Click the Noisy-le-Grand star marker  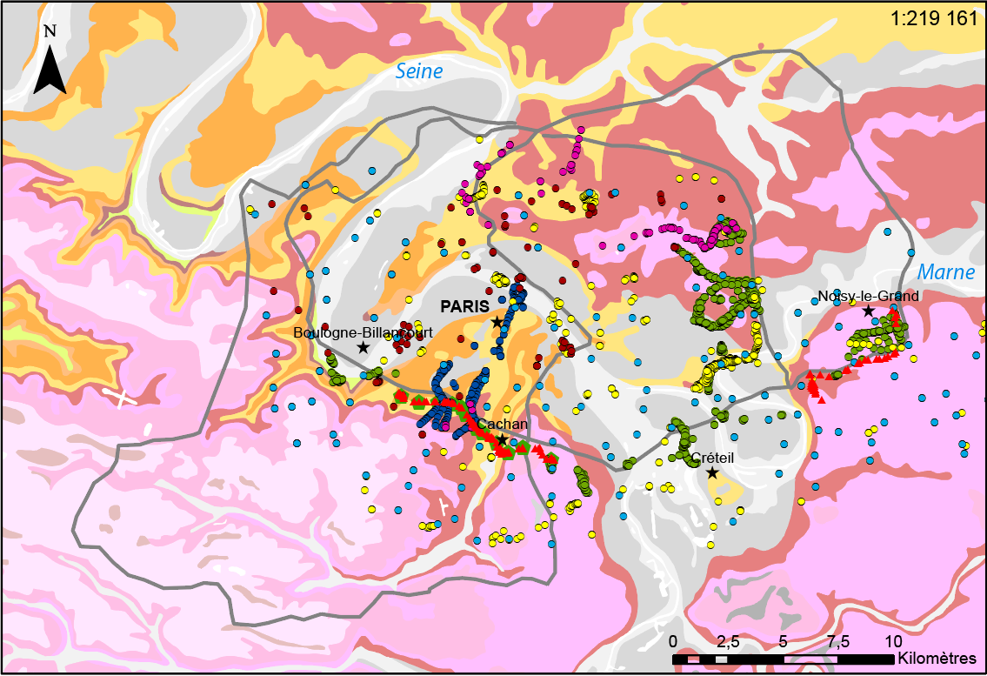[x=868, y=311]
